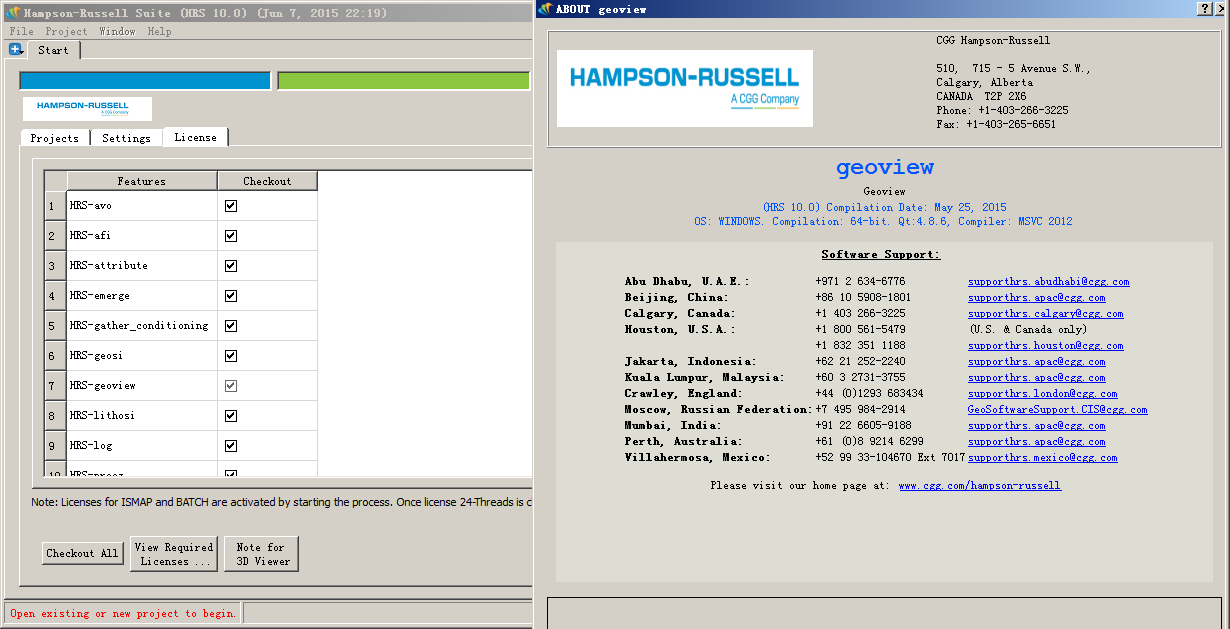Click the ABOUT geoview title bar icon
The height and width of the screenshot is (629, 1230).
point(545,9)
